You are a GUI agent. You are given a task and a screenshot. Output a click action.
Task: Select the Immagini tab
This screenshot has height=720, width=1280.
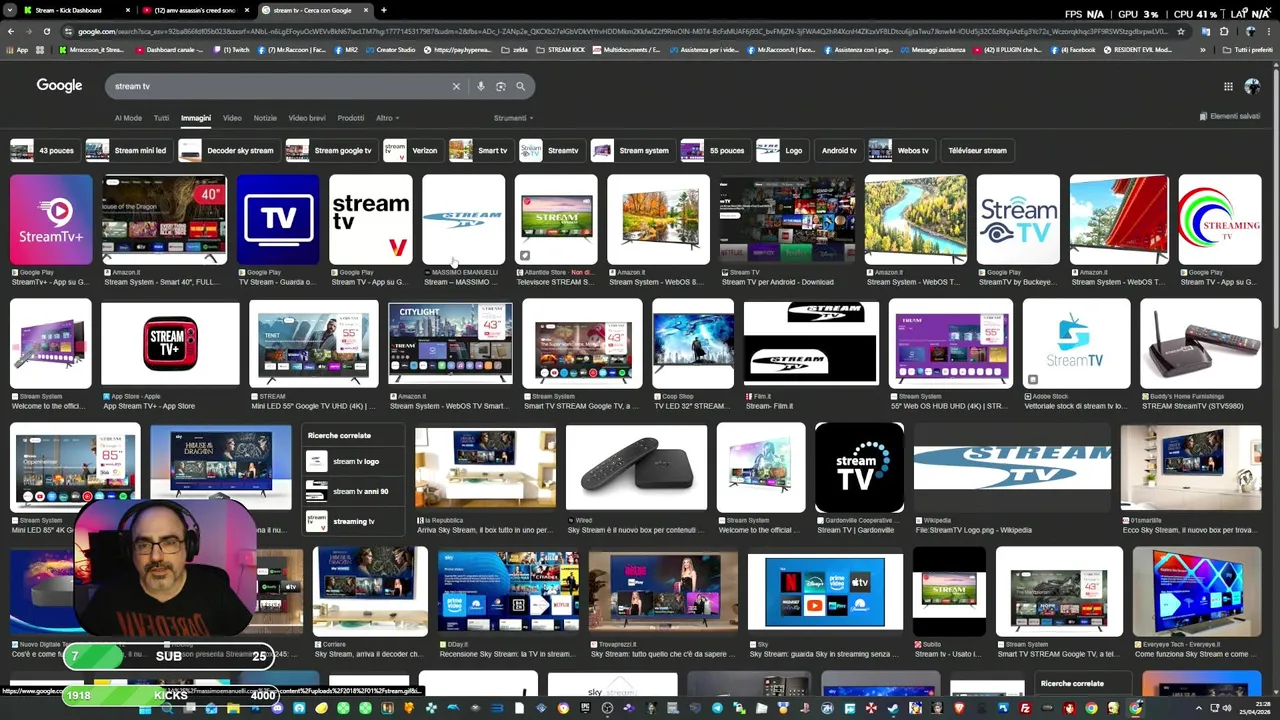(x=196, y=118)
